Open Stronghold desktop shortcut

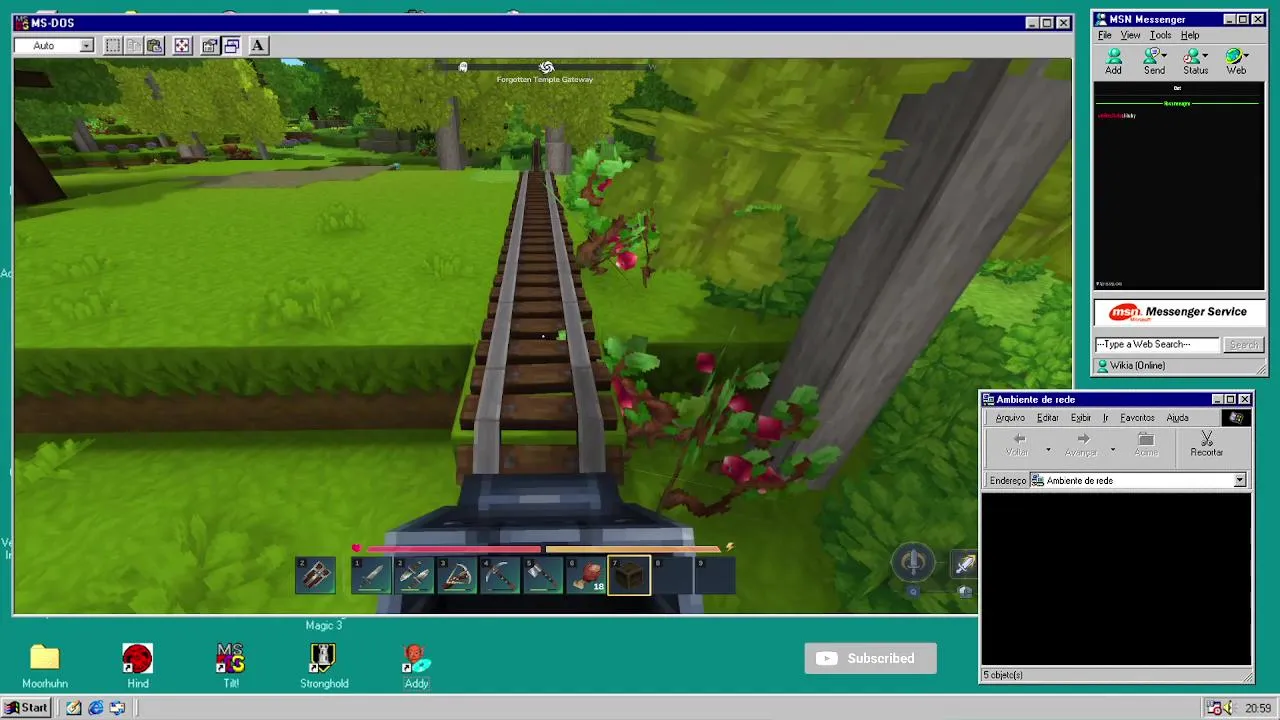coord(324,666)
